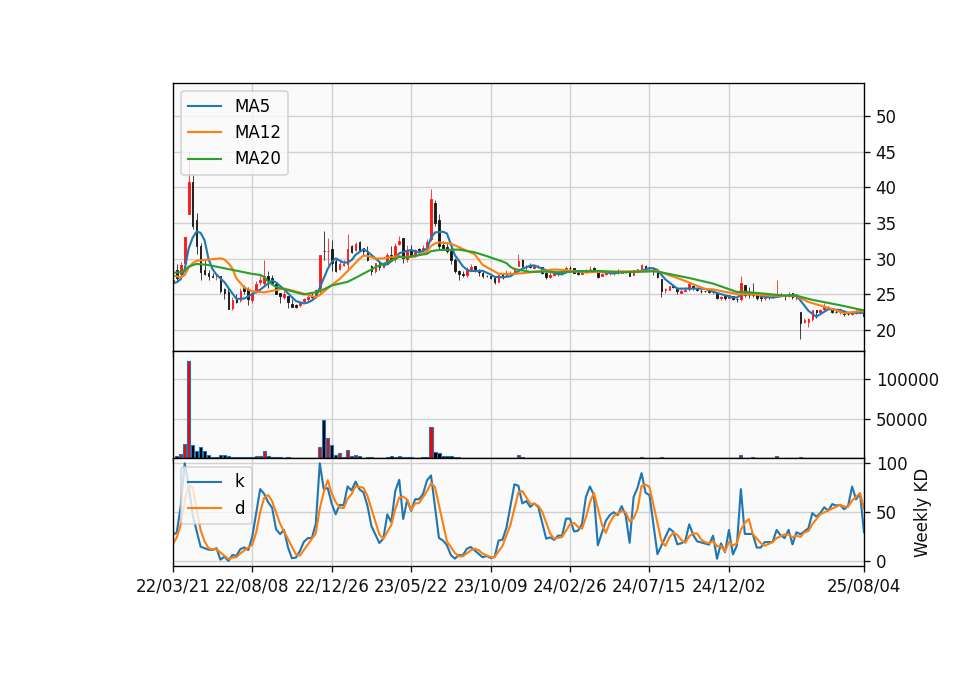
Task: Select date label 24/07/15
Action: coord(649,586)
